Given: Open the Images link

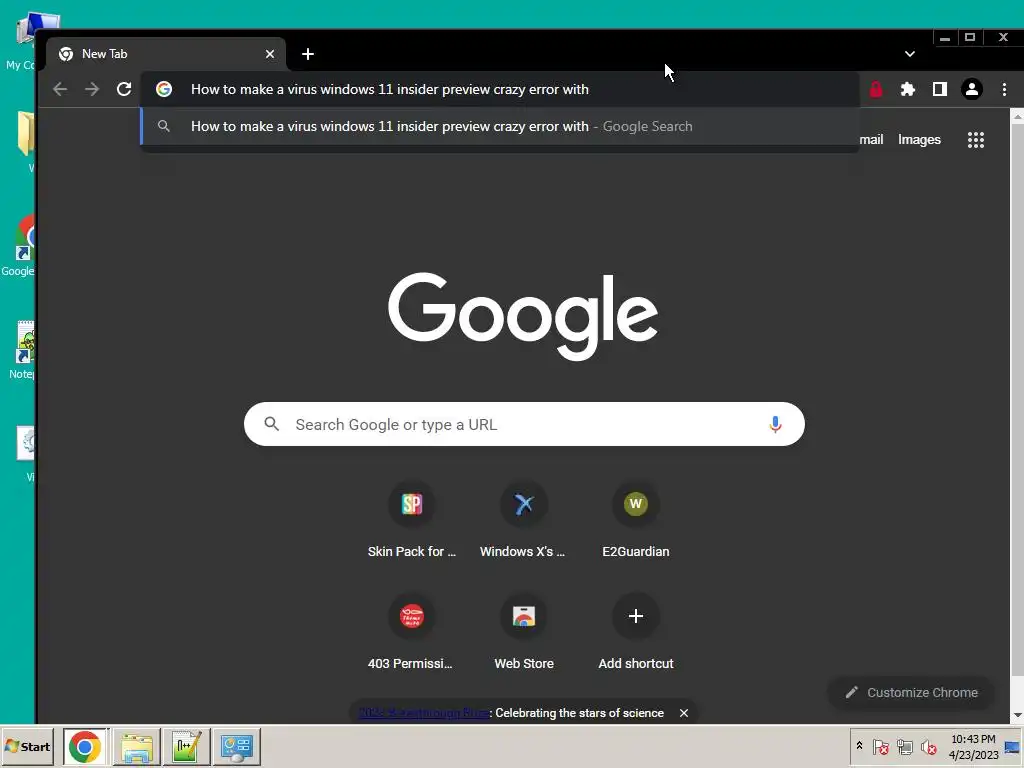Looking at the screenshot, I should tap(919, 140).
